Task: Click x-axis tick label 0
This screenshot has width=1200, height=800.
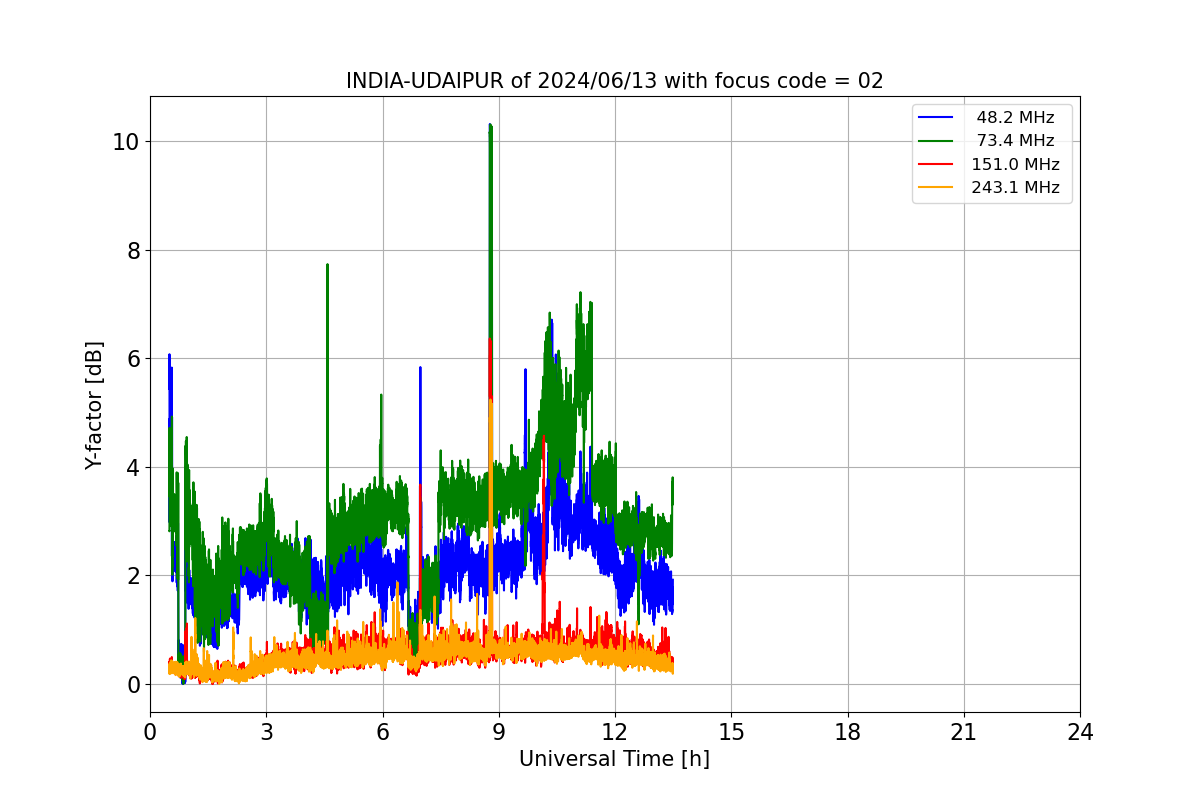Action: click(150, 732)
